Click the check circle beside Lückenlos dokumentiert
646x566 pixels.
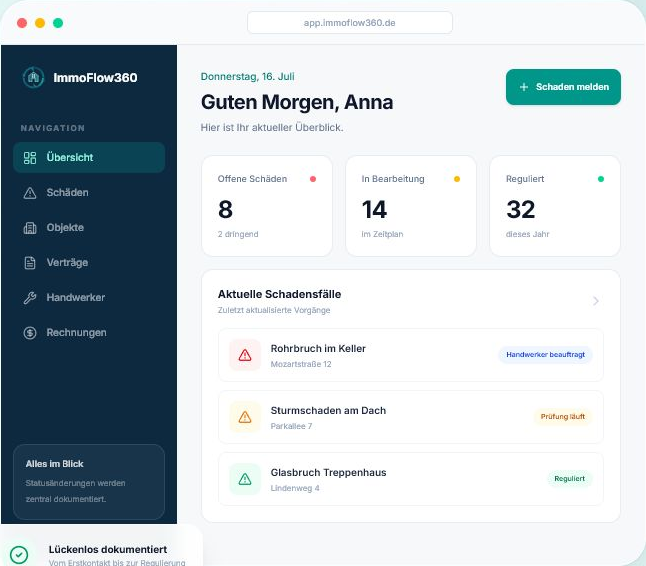point(19,554)
